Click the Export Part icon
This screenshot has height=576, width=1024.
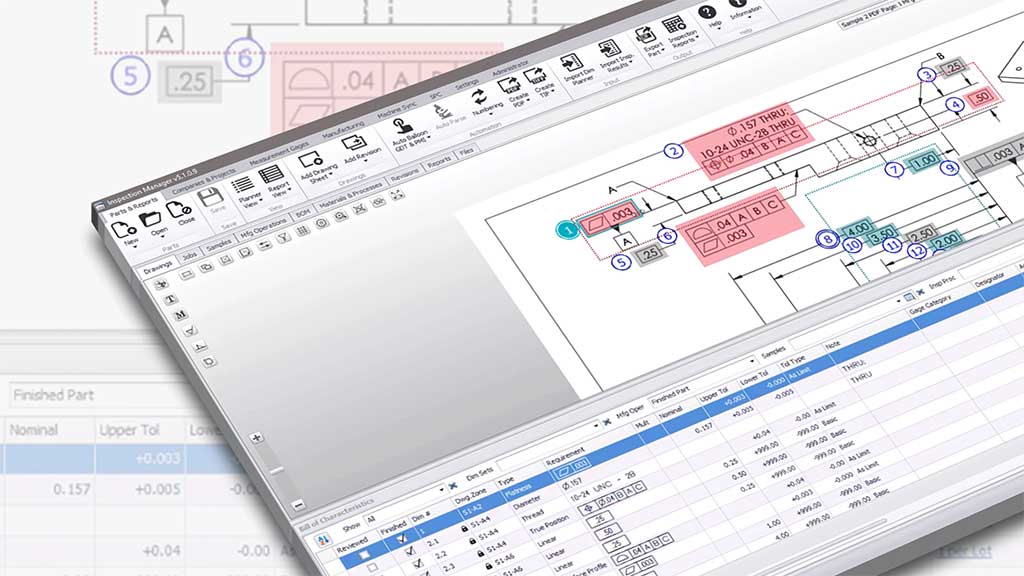(x=645, y=35)
